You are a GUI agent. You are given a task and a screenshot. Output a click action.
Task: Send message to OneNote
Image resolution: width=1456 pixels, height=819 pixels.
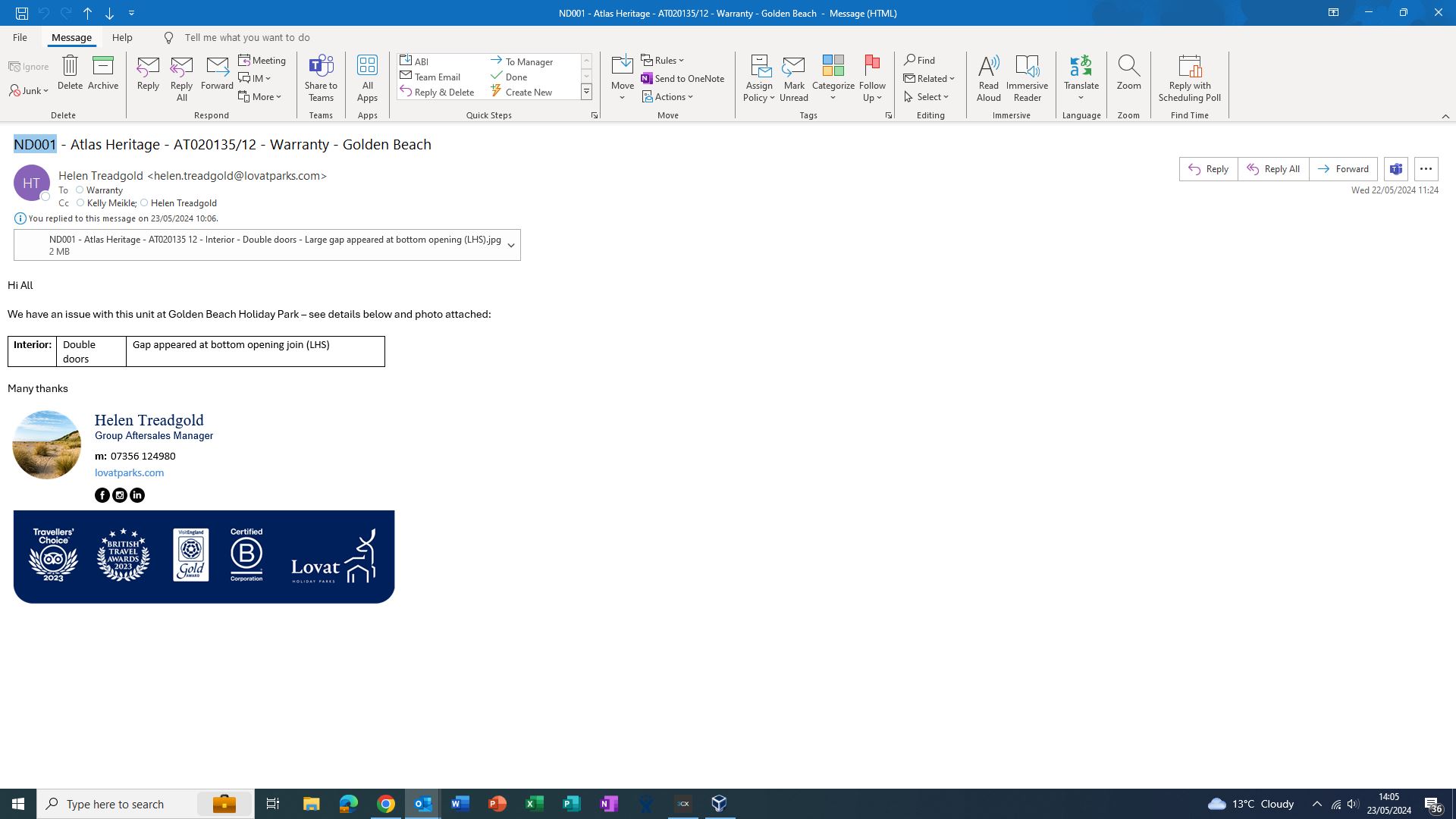tap(682, 79)
